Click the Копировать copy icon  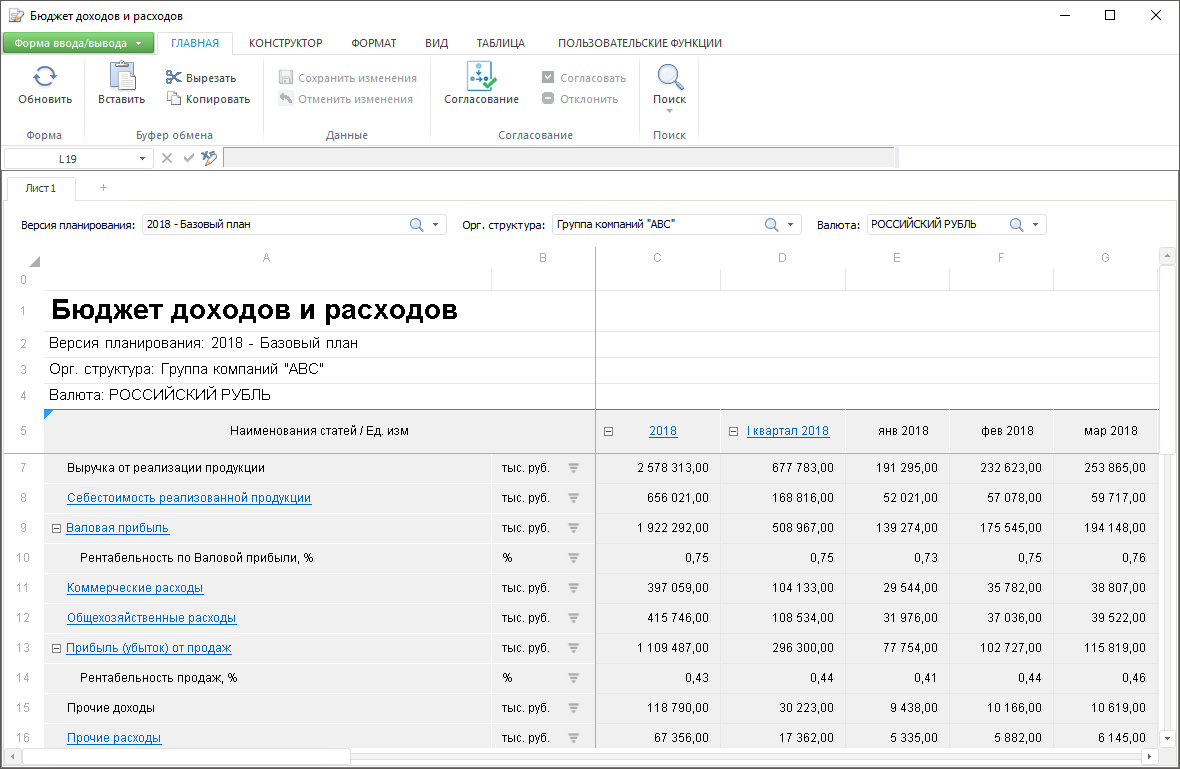[174, 99]
